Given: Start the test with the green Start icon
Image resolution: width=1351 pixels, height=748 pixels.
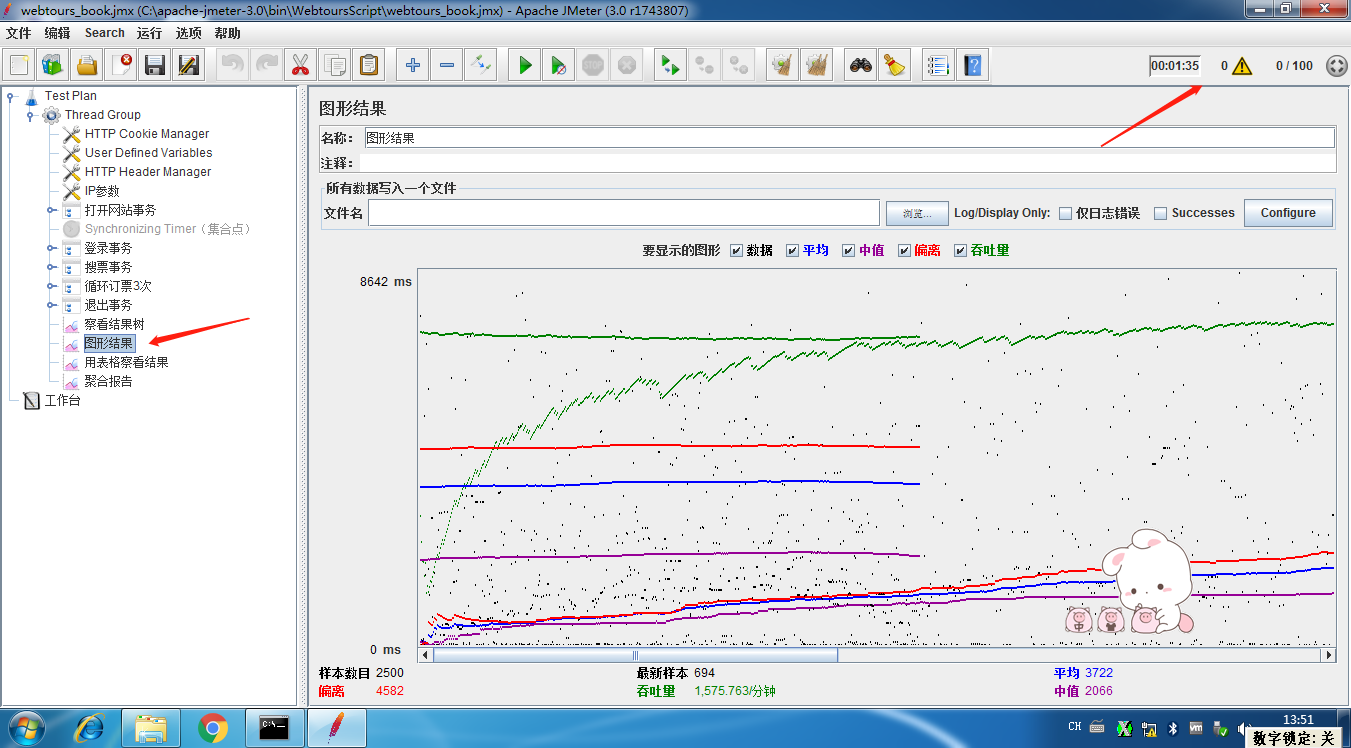Looking at the screenshot, I should point(525,66).
